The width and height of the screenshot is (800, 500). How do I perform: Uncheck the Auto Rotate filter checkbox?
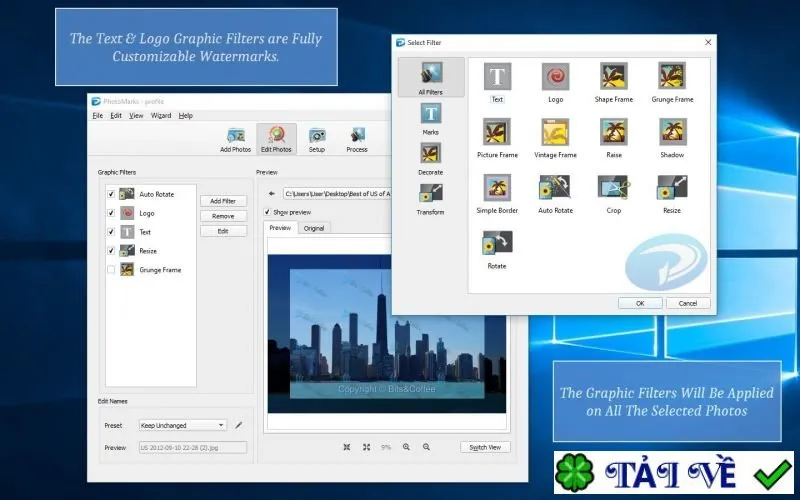[x=111, y=194]
